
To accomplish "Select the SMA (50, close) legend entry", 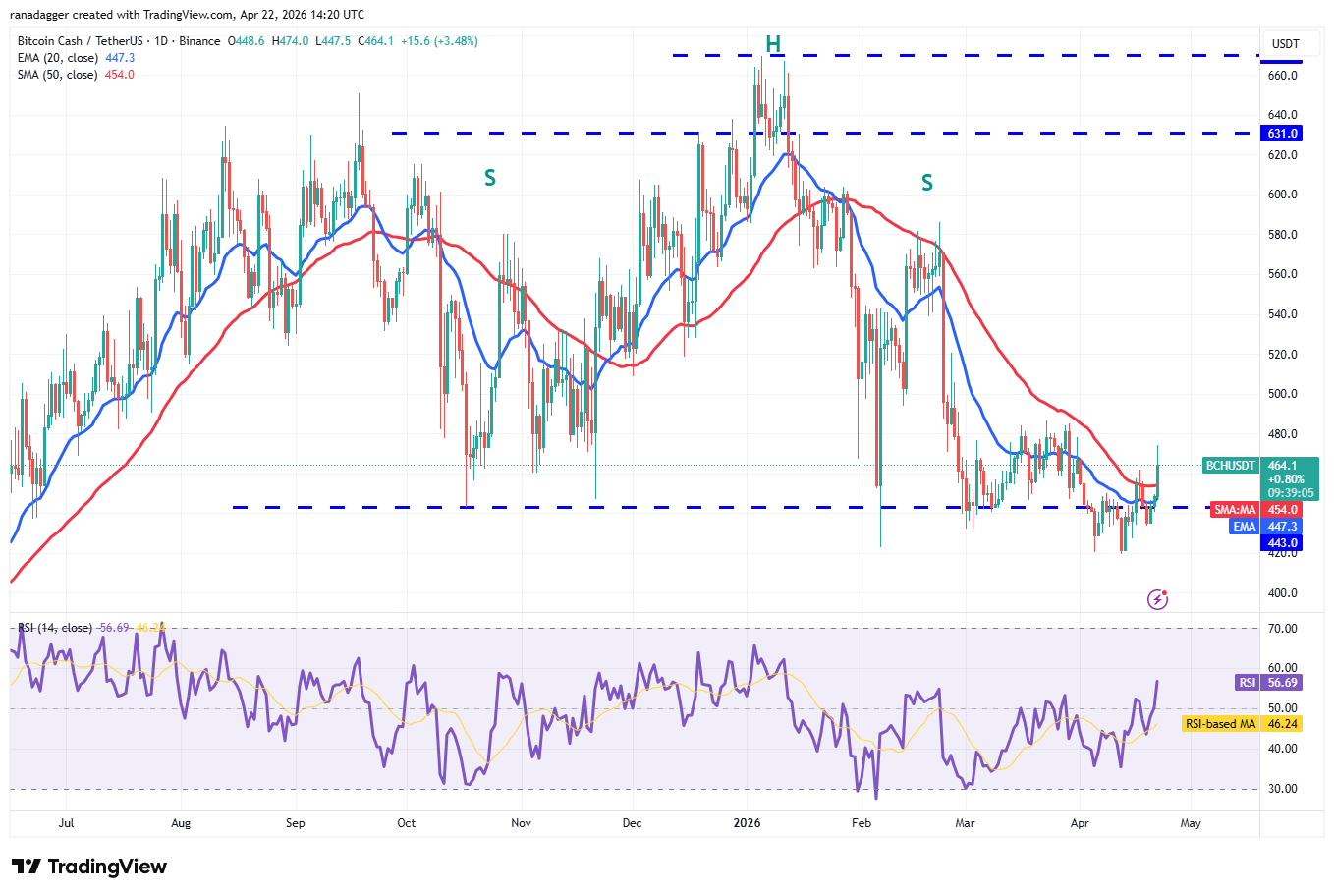I will pyautogui.click(x=57, y=75).
